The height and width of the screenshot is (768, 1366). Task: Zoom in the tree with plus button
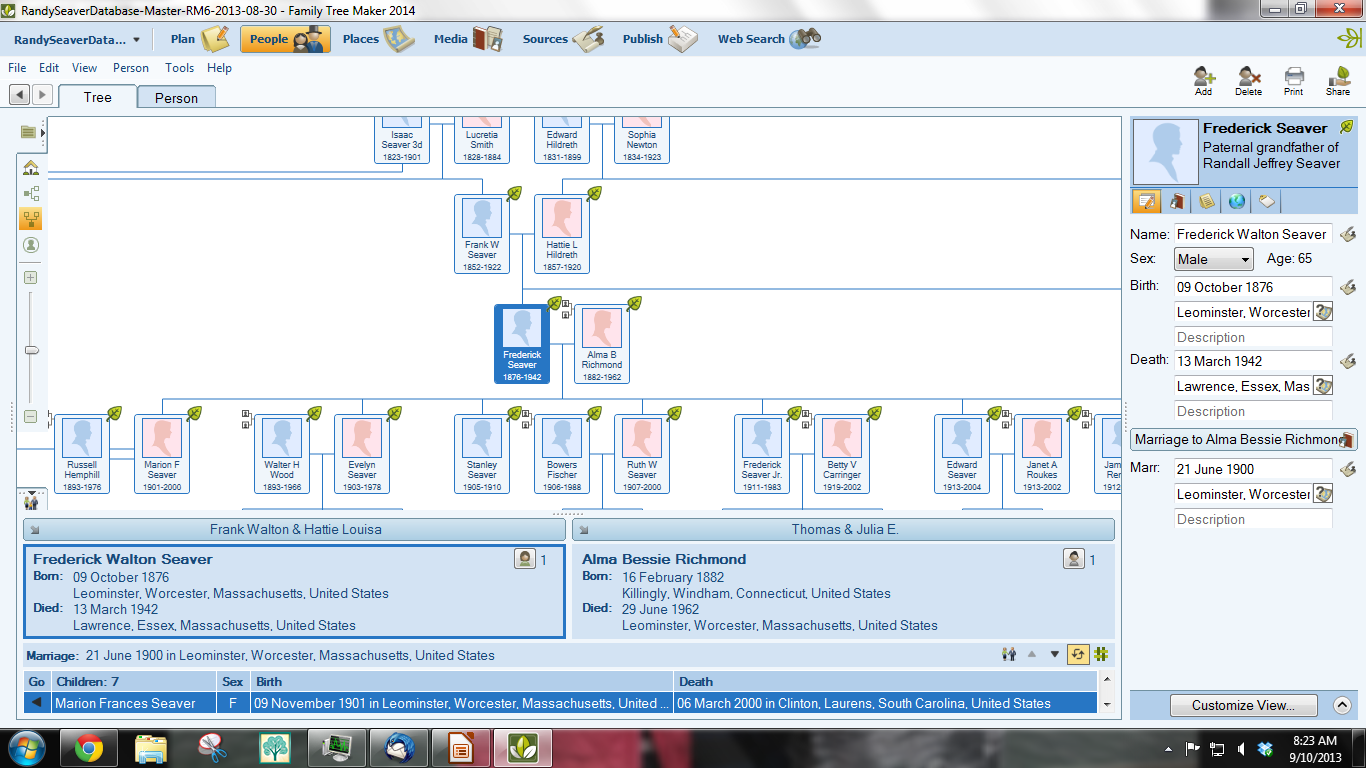(31, 277)
